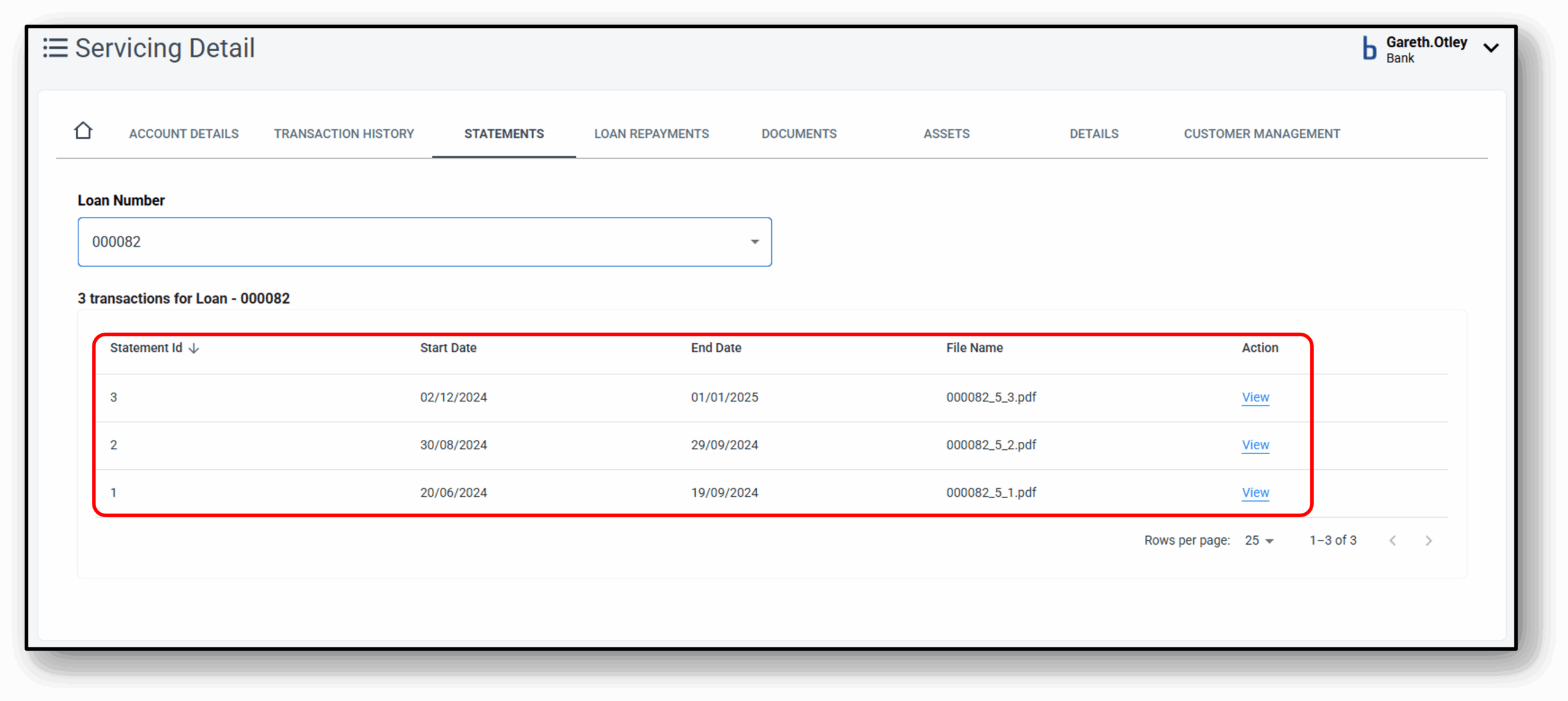Go to previous page using the left pagination arrow

[1393, 540]
